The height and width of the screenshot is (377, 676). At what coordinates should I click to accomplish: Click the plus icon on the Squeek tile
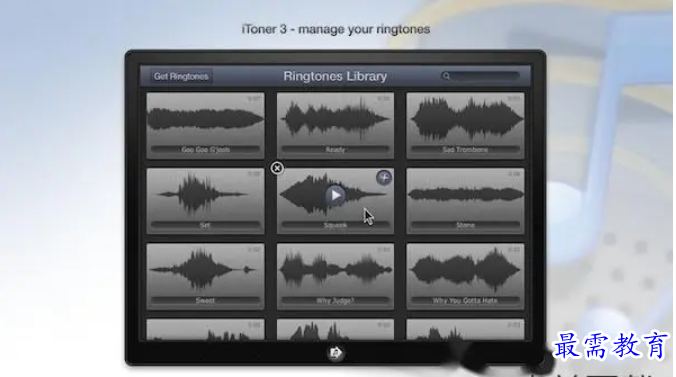pyautogui.click(x=384, y=177)
